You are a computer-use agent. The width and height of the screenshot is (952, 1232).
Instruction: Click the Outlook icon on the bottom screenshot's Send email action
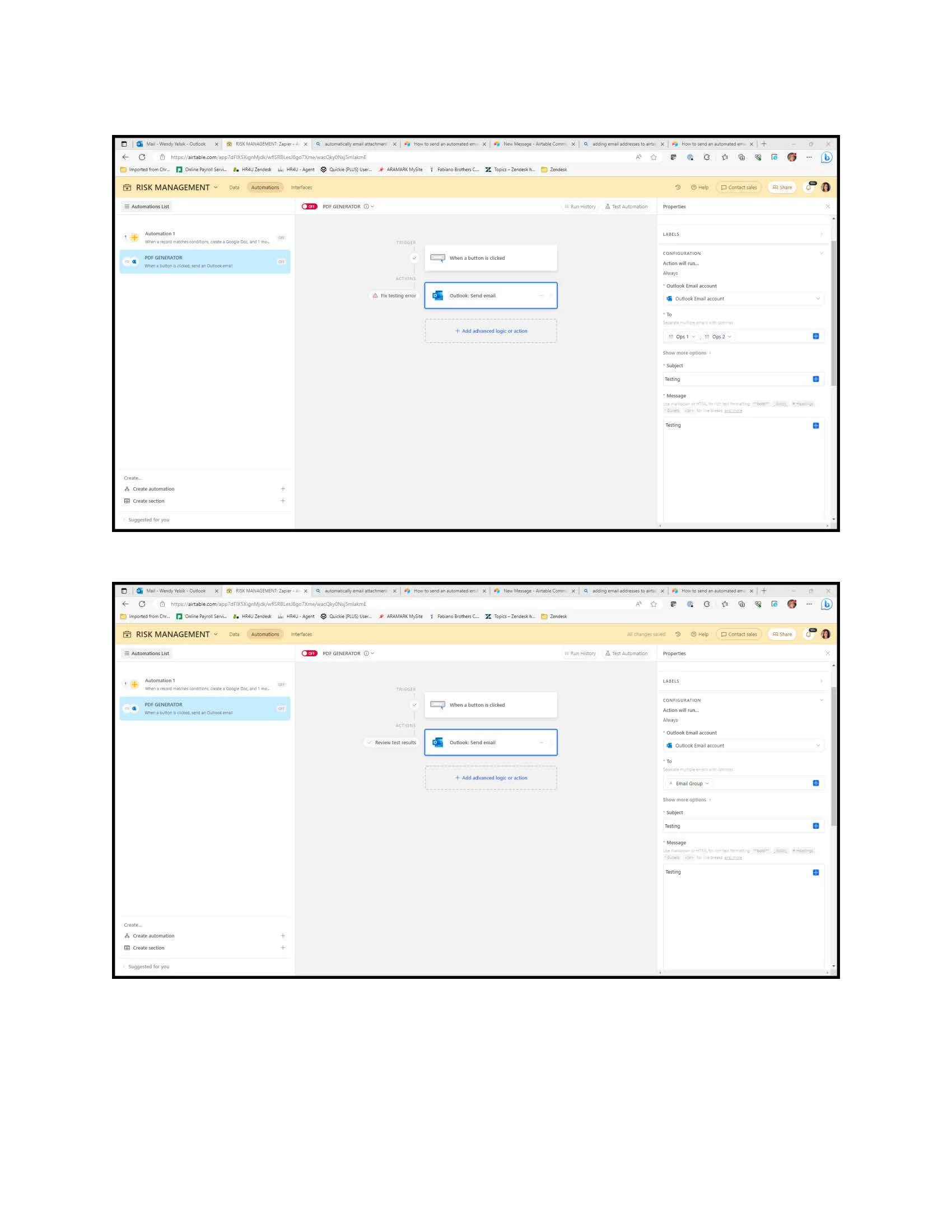(438, 743)
